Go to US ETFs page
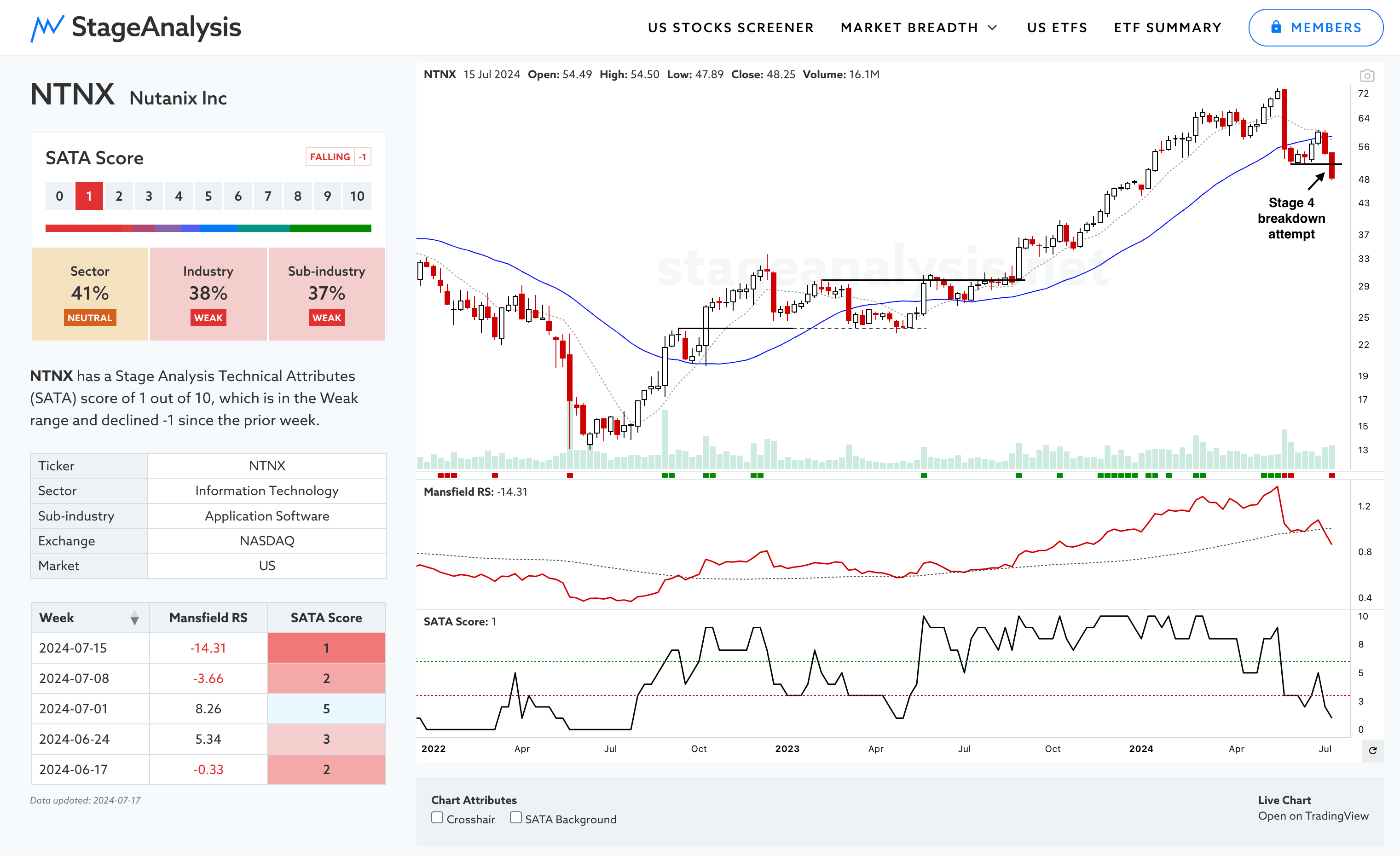 tap(1057, 28)
